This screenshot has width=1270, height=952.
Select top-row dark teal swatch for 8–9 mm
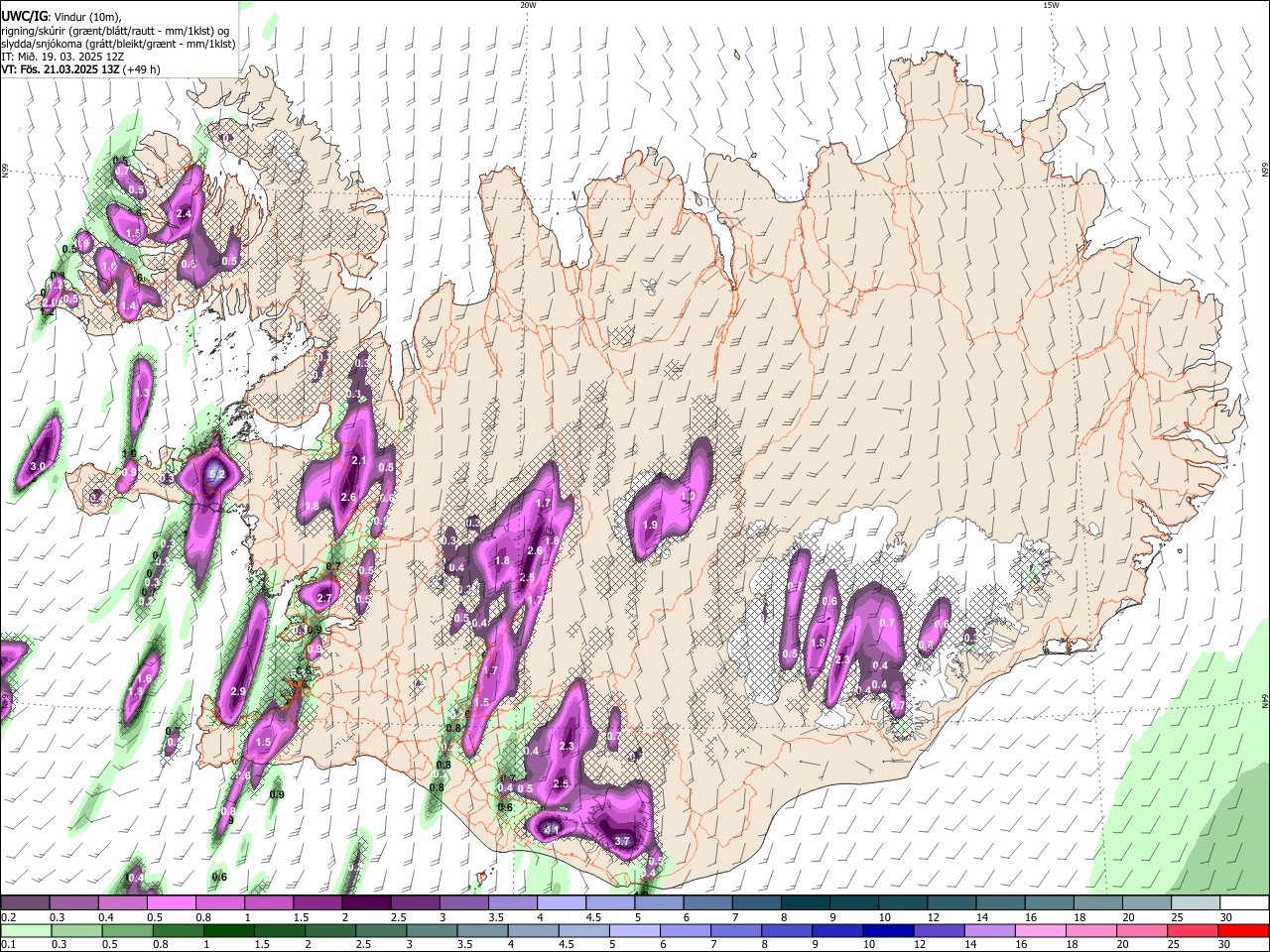tap(805, 903)
